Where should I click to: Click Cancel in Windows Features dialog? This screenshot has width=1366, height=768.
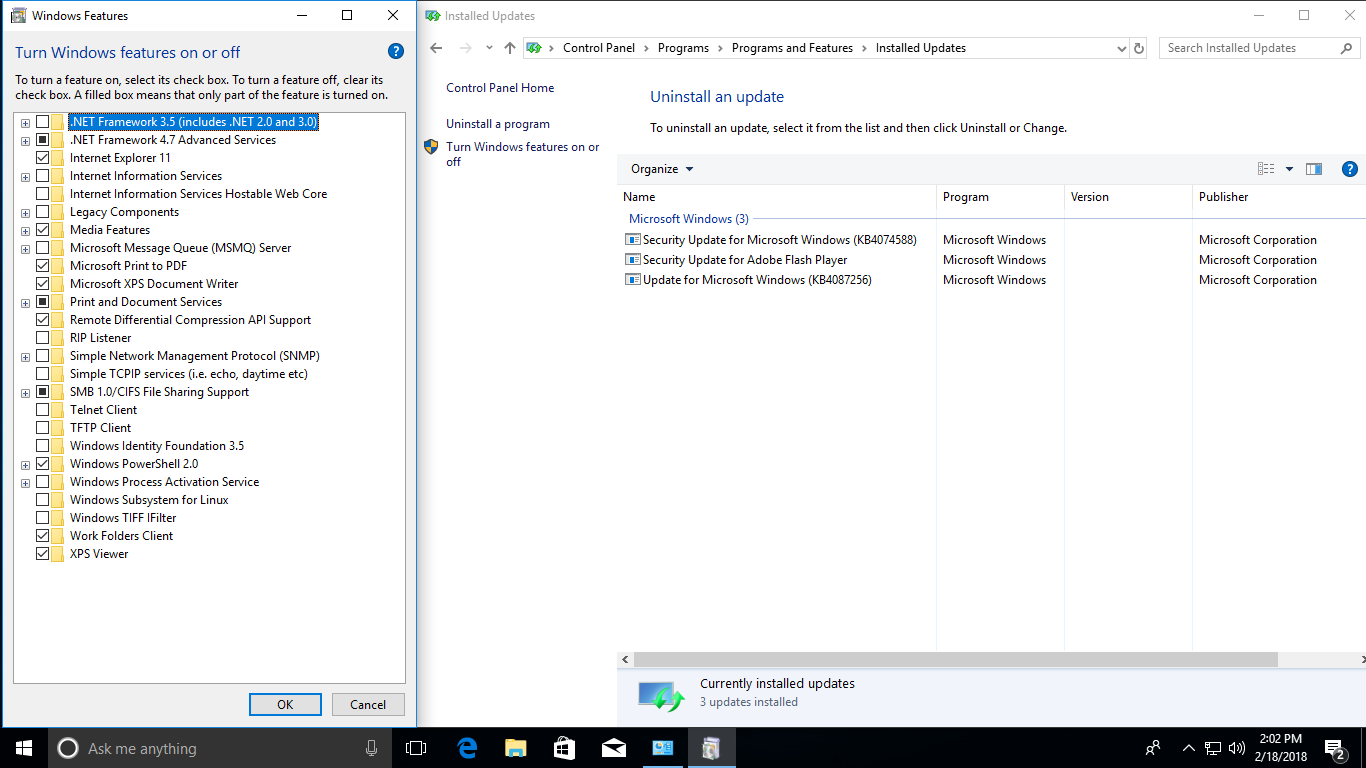coord(368,704)
